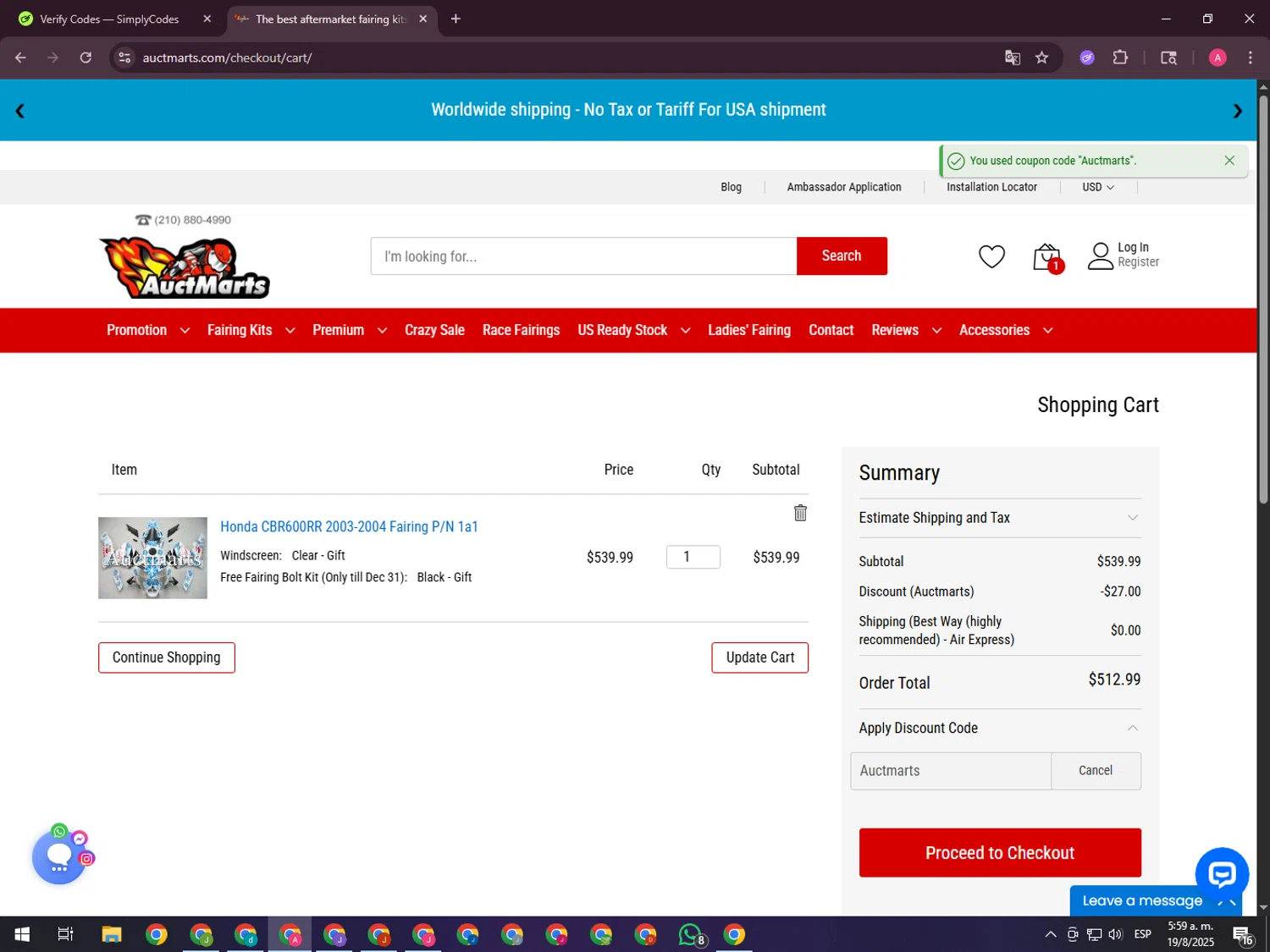Expand the Reviews menu chevron
Viewport: 1270px width, 952px height.
tap(936, 331)
